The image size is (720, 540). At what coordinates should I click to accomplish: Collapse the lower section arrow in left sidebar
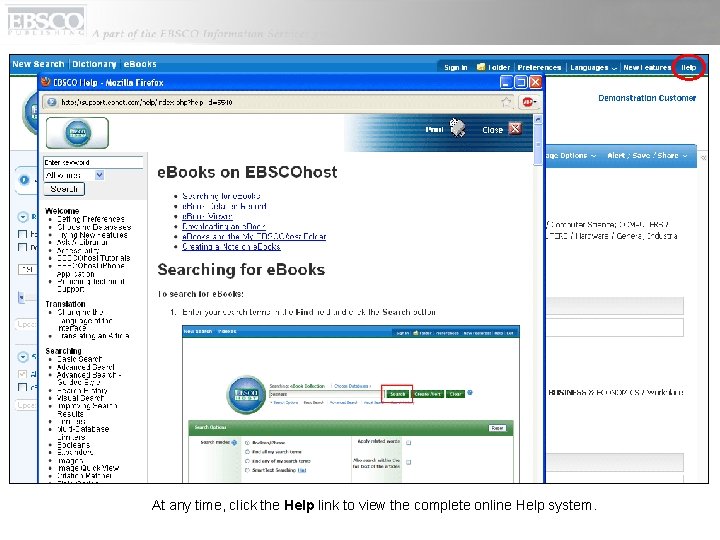pos(22,357)
